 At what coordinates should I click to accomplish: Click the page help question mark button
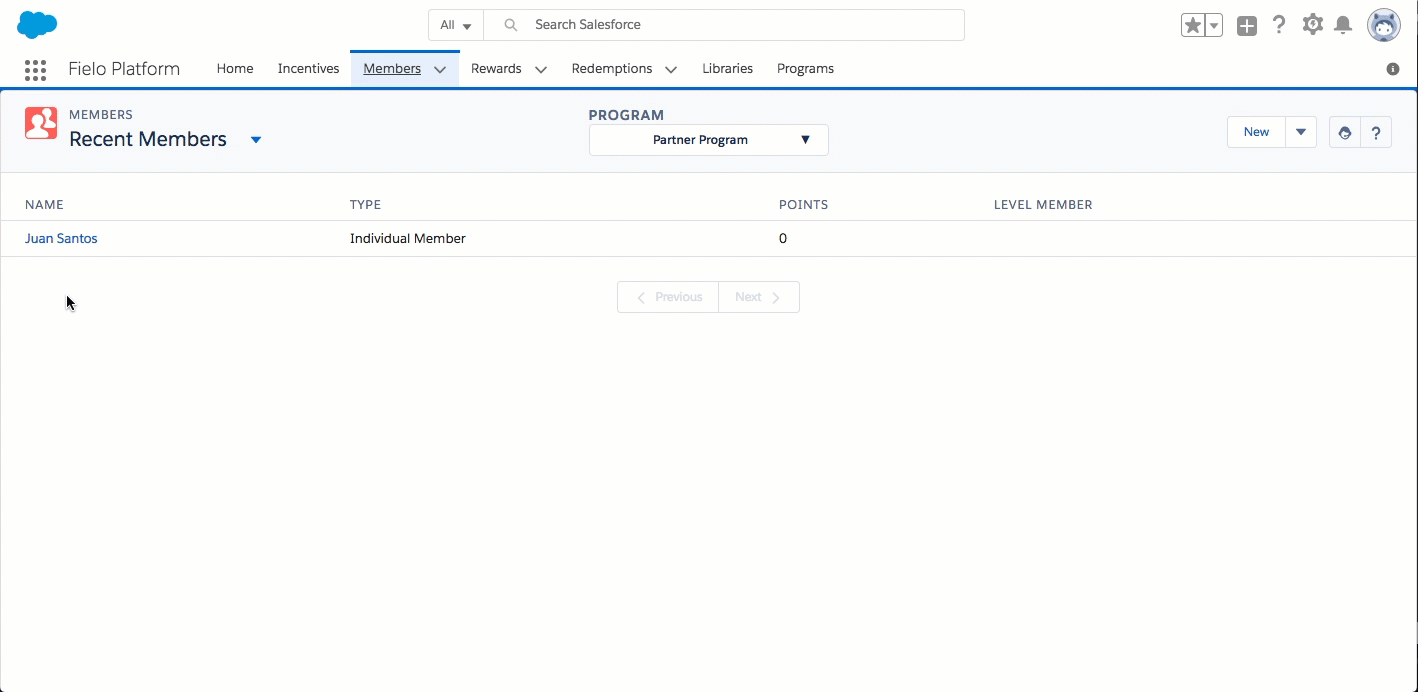point(1376,132)
